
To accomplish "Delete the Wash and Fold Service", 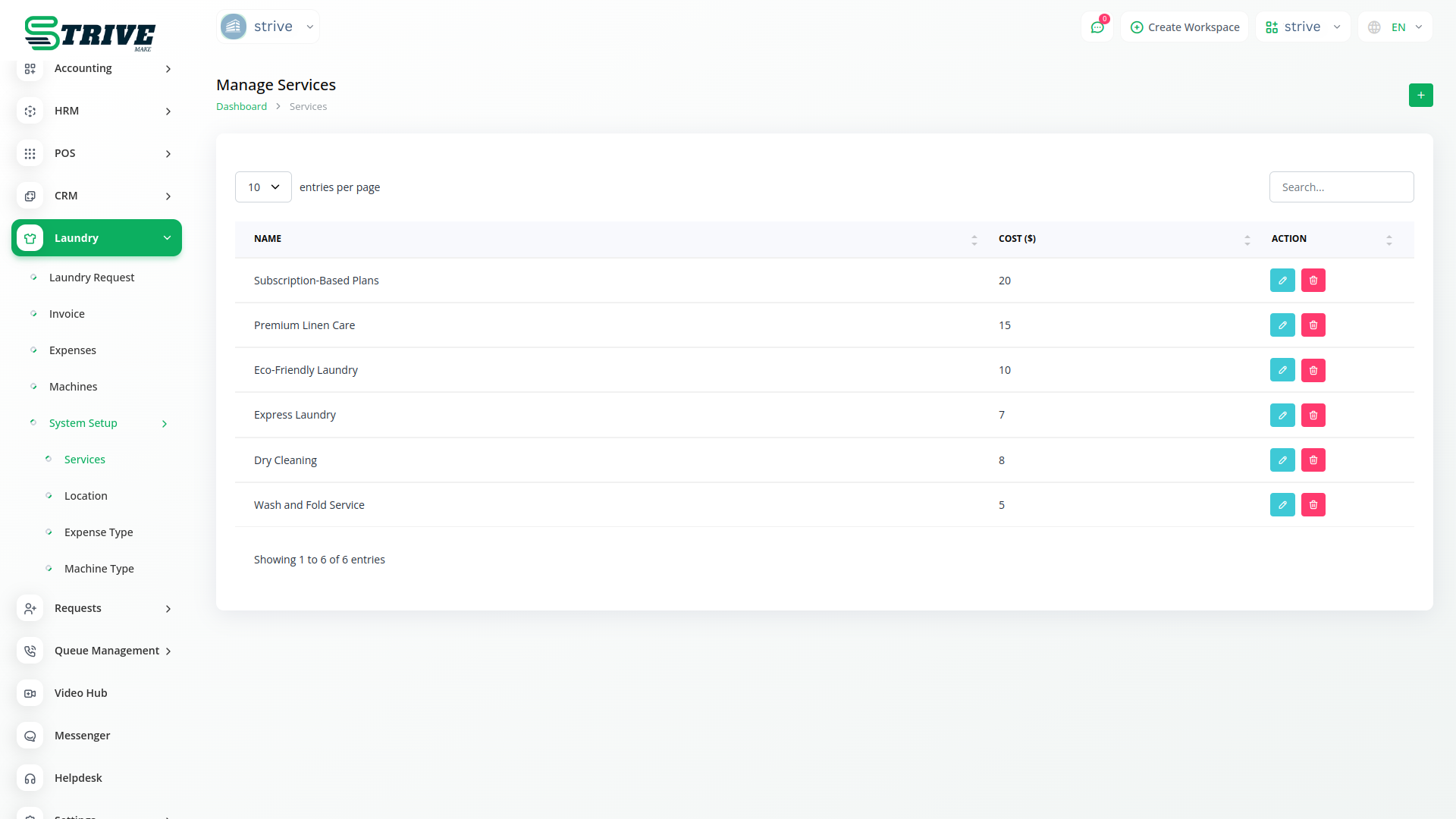I will coord(1313,505).
